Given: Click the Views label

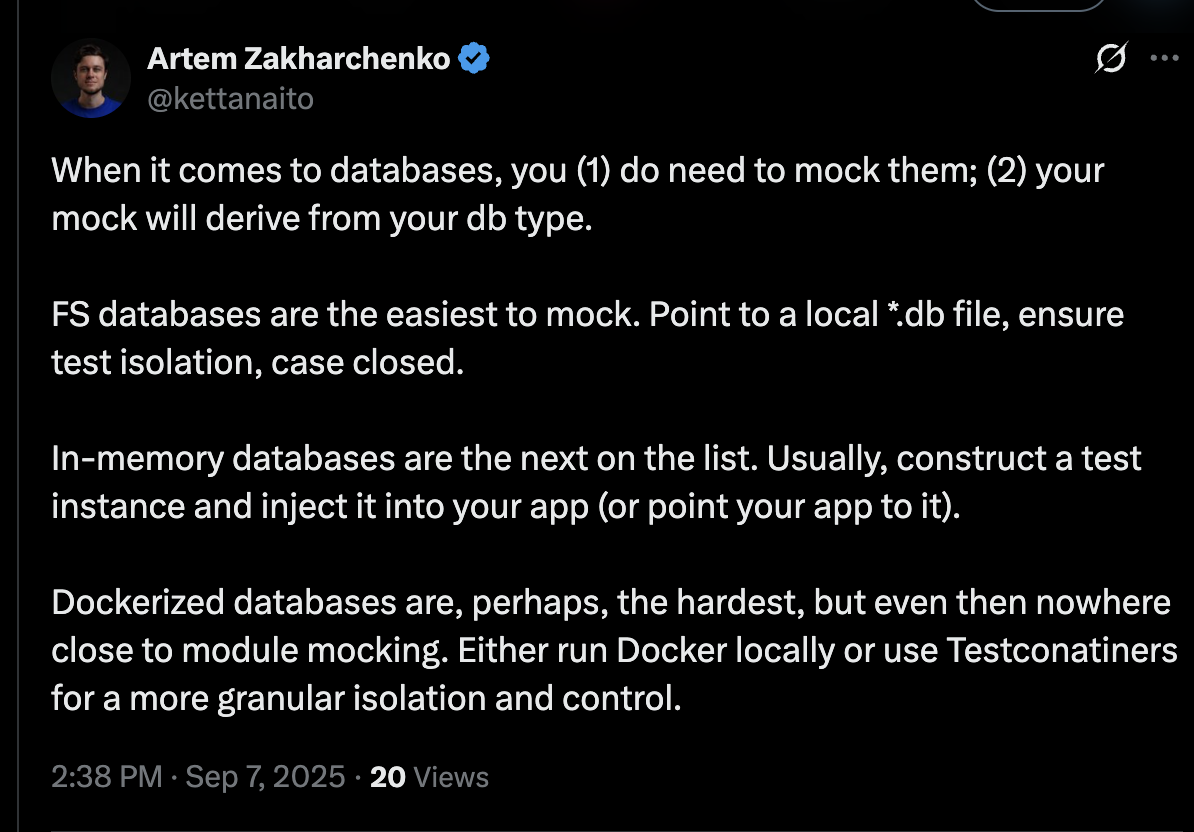Looking at the screenshot, I should [451, 777].
